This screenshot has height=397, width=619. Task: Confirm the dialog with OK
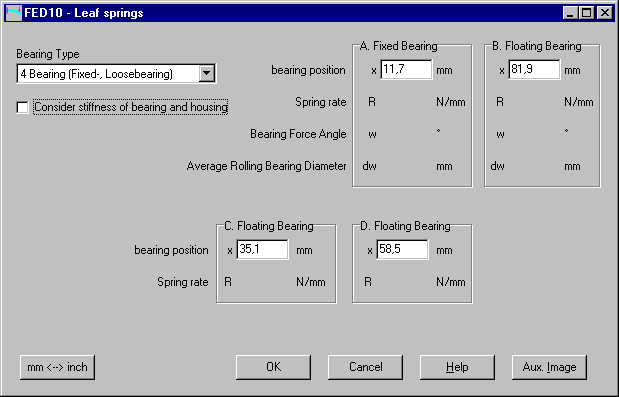(273, 367)
